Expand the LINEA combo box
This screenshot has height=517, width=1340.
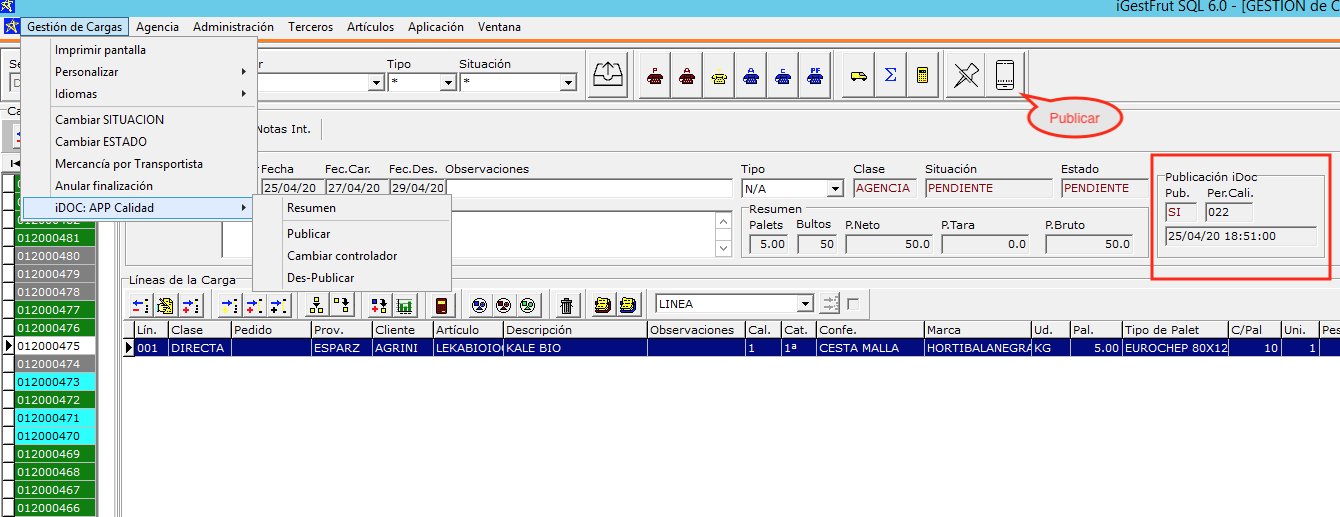[x=805, y=304]
